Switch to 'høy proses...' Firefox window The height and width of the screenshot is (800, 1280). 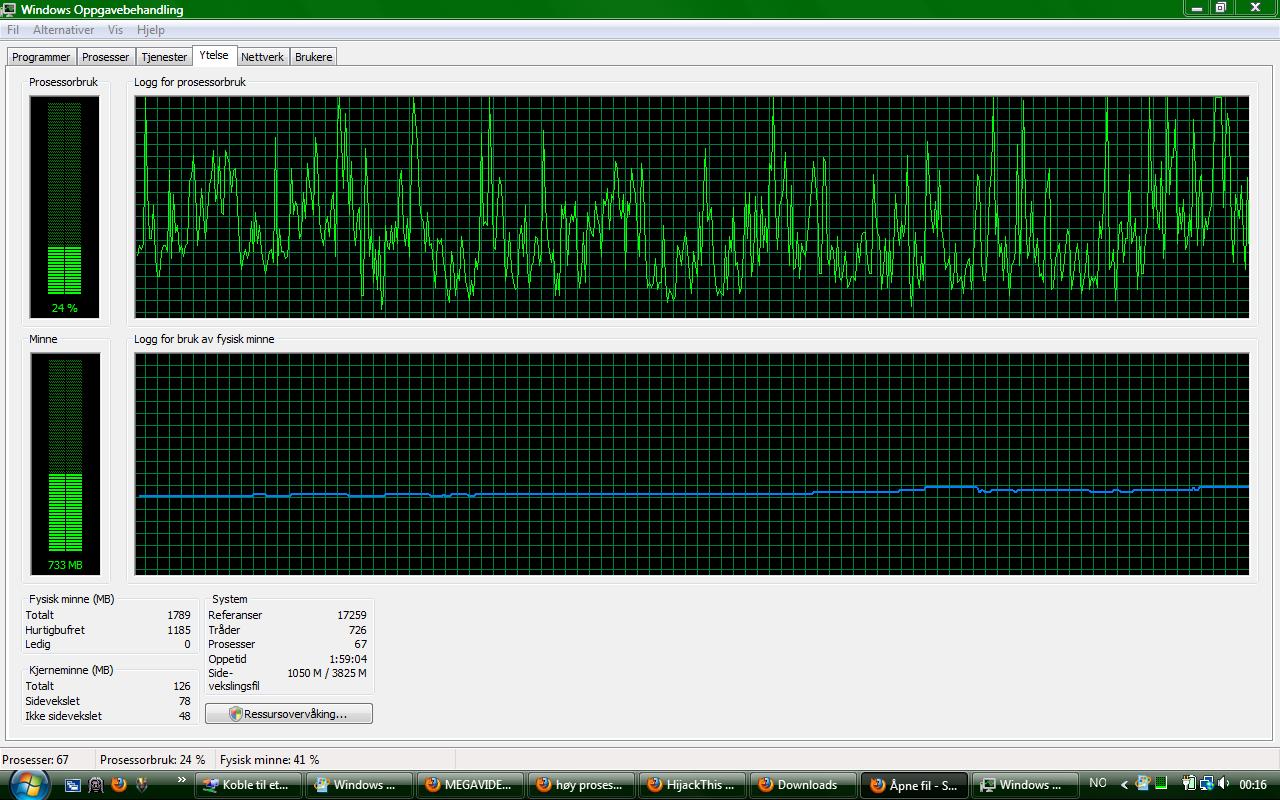pos(581,785)
